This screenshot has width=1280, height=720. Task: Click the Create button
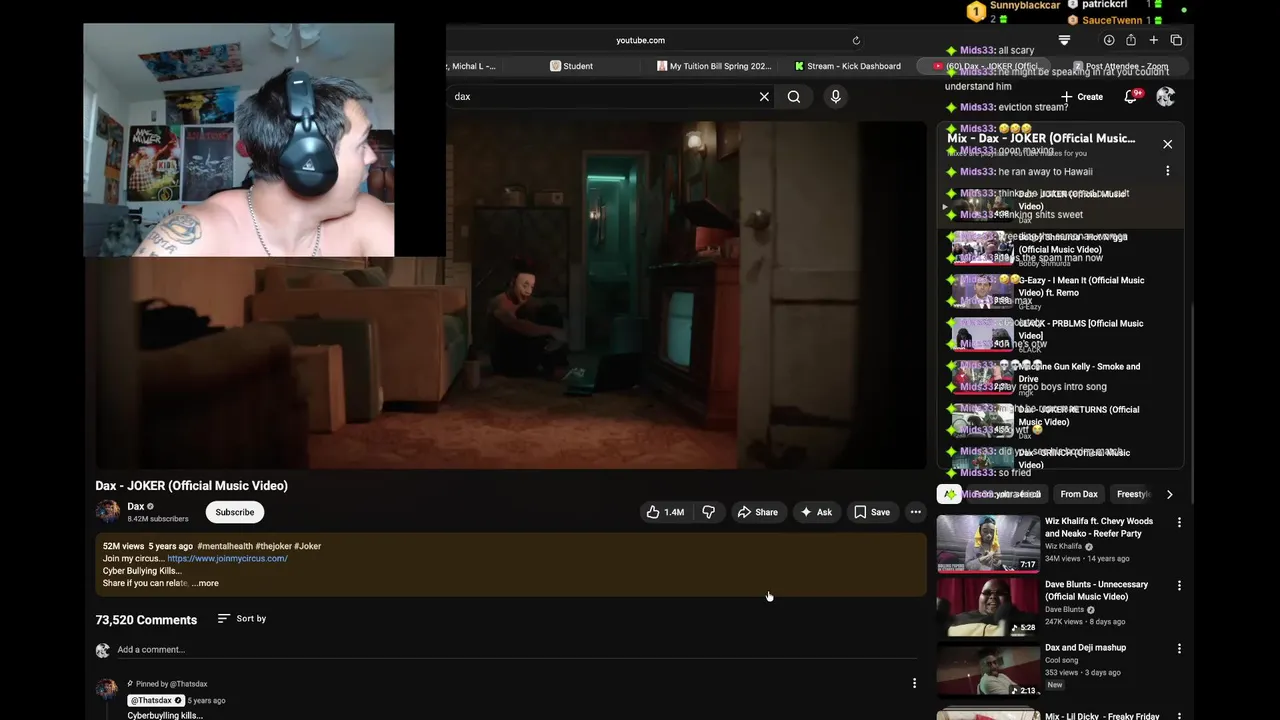(x=1082, y=97)
